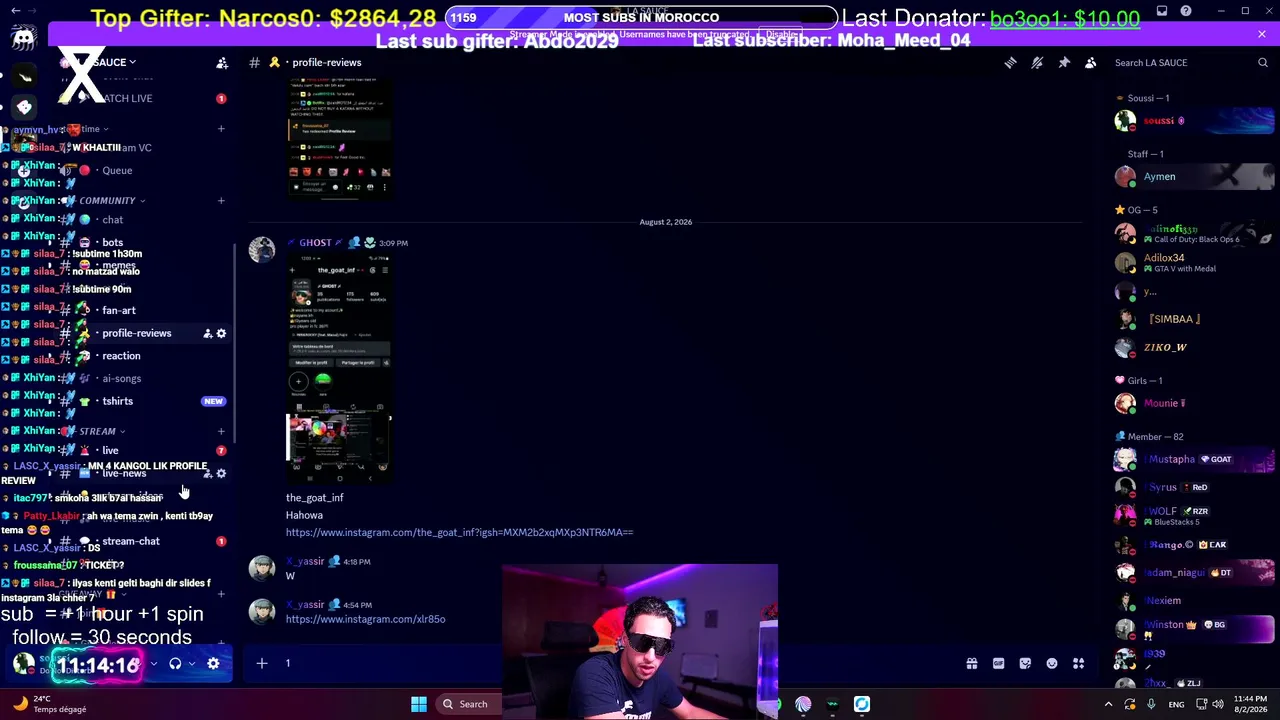Image resolution: width=1280 pixels, height=720 pixels.
Task: Open the chat channel
Action: 145,220
